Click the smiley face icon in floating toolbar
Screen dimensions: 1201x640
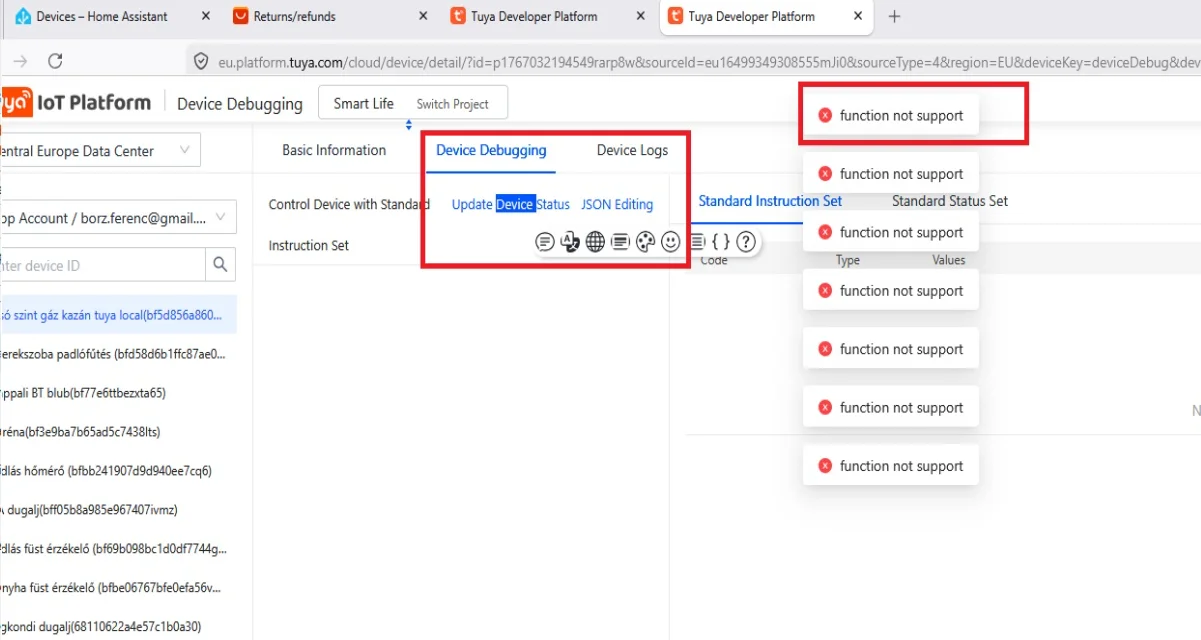tap(670, 242)
